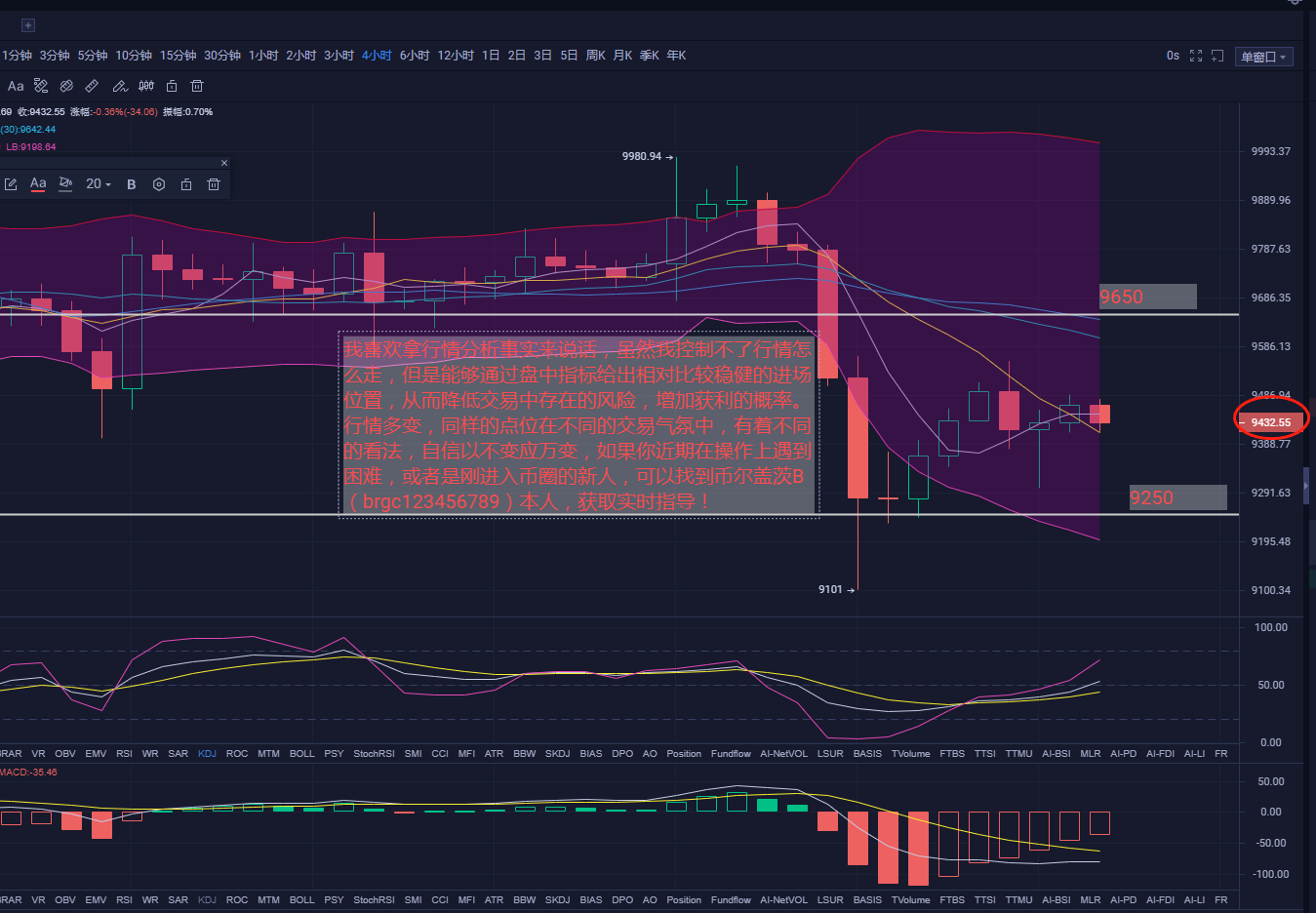Select the parallel channel drawing tool
Screen dimensions: 1316x913
click(66, 86)
